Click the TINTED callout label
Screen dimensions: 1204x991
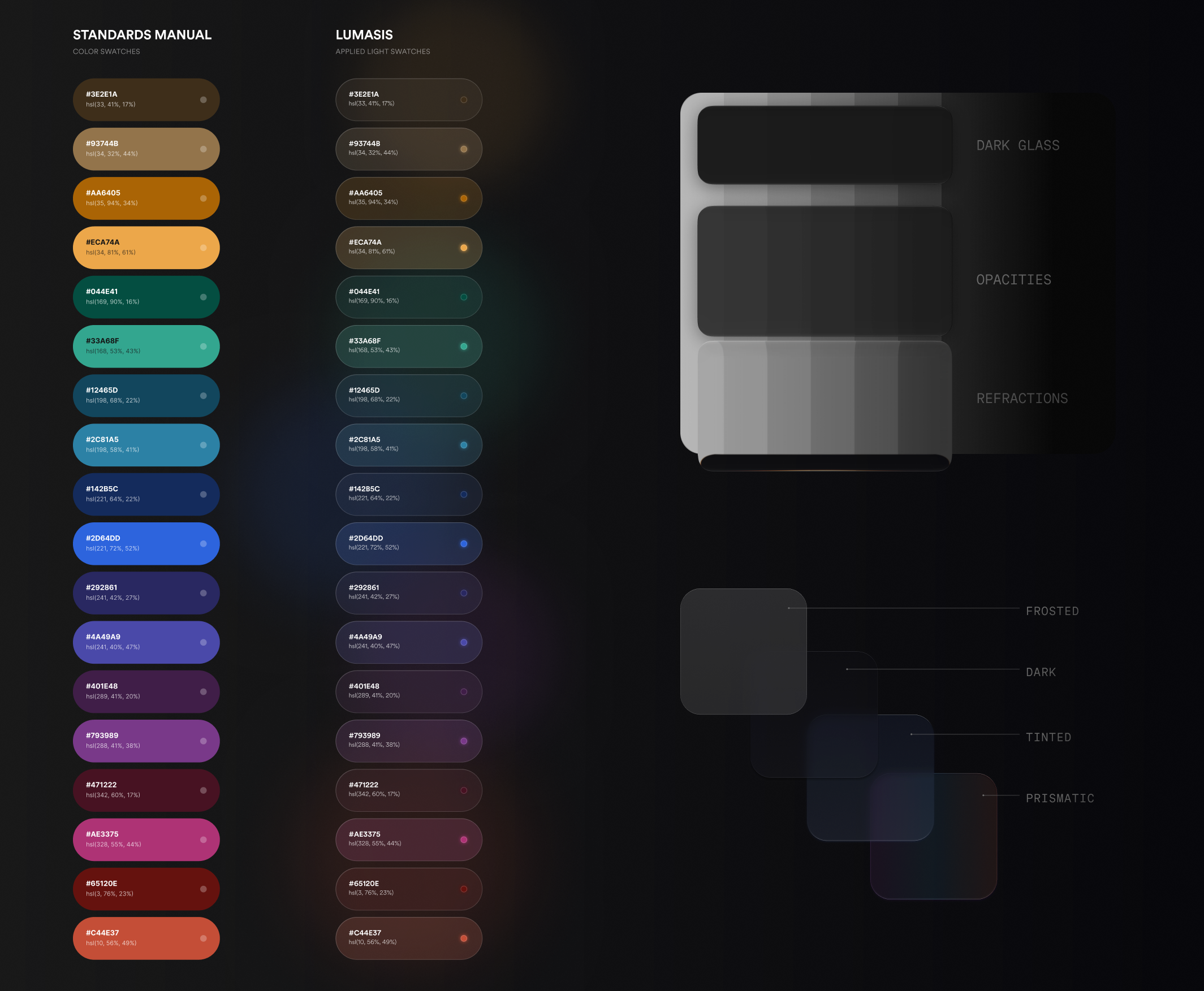pyautogui.click(x=1048, y=738)
